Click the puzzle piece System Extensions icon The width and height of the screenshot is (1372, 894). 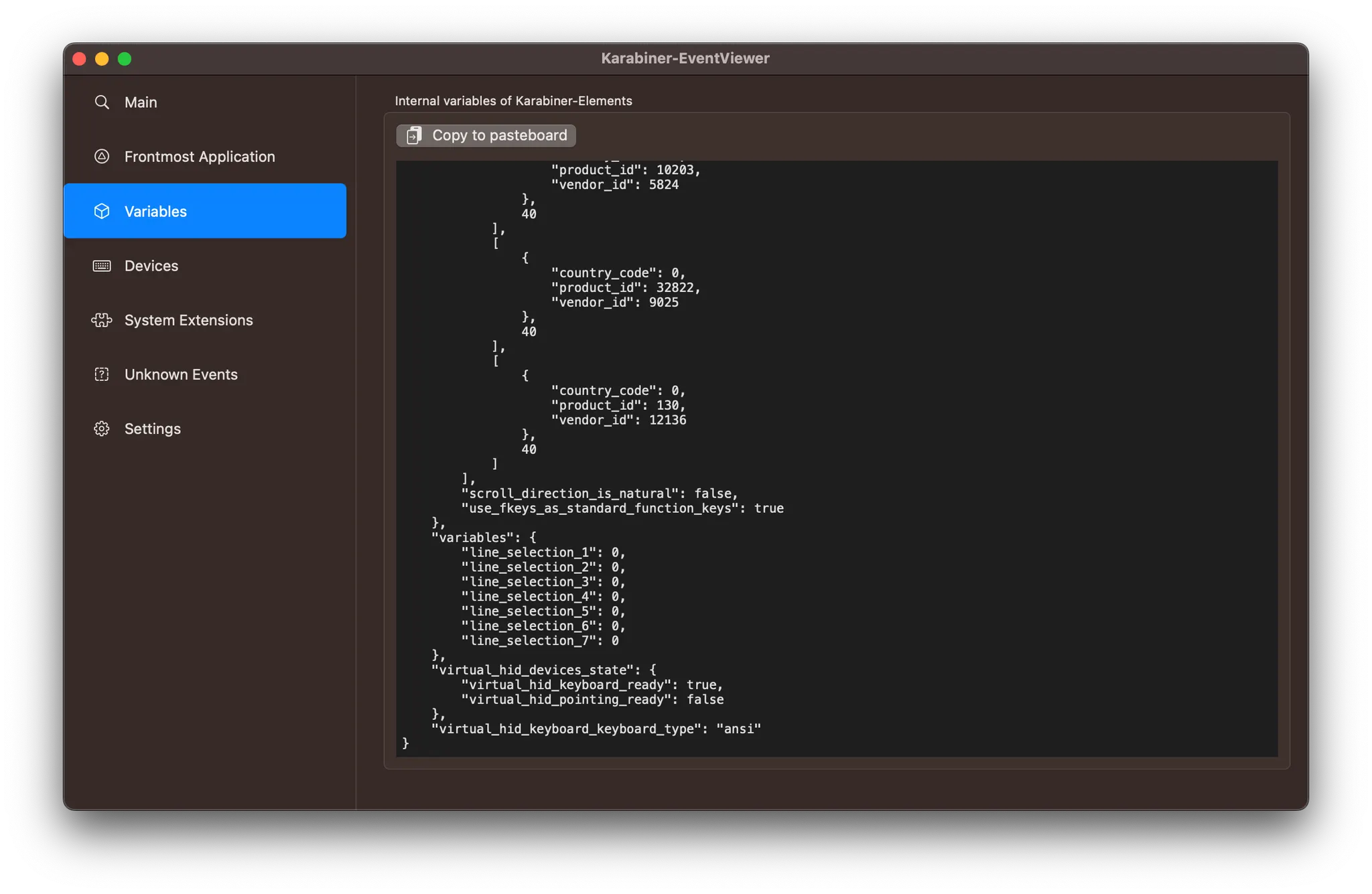[102, 320]
